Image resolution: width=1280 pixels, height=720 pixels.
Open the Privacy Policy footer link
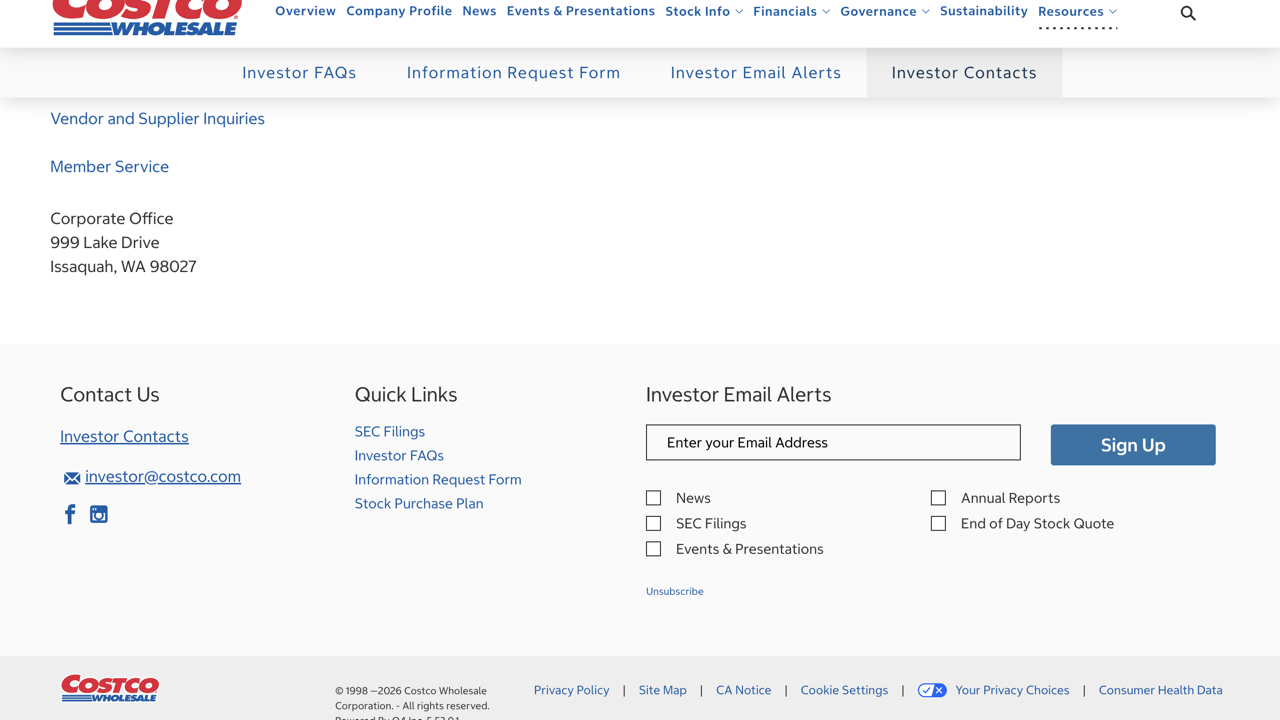(571, 690)
